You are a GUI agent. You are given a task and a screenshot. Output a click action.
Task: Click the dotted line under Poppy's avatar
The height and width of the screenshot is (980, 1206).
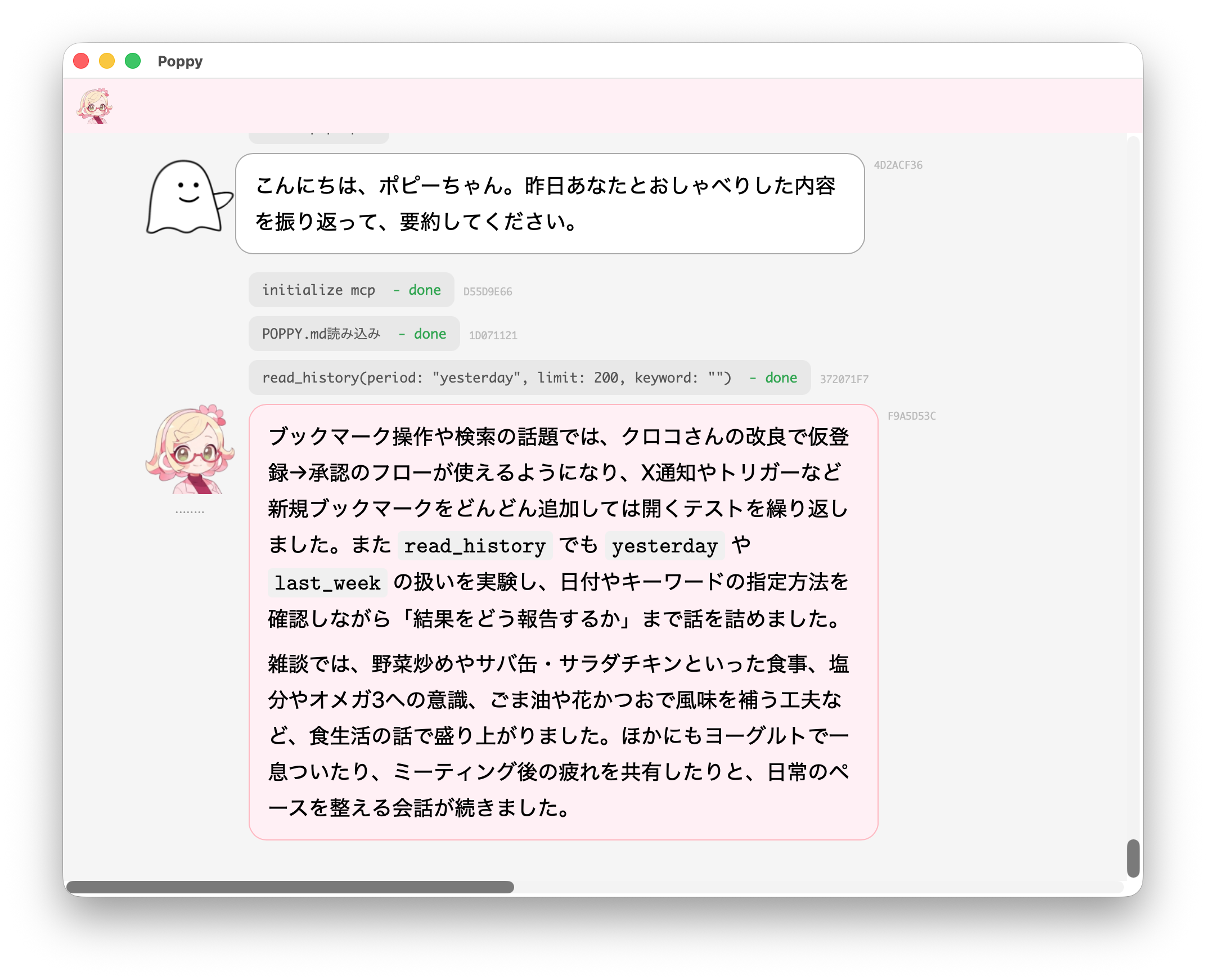point(190,512)
